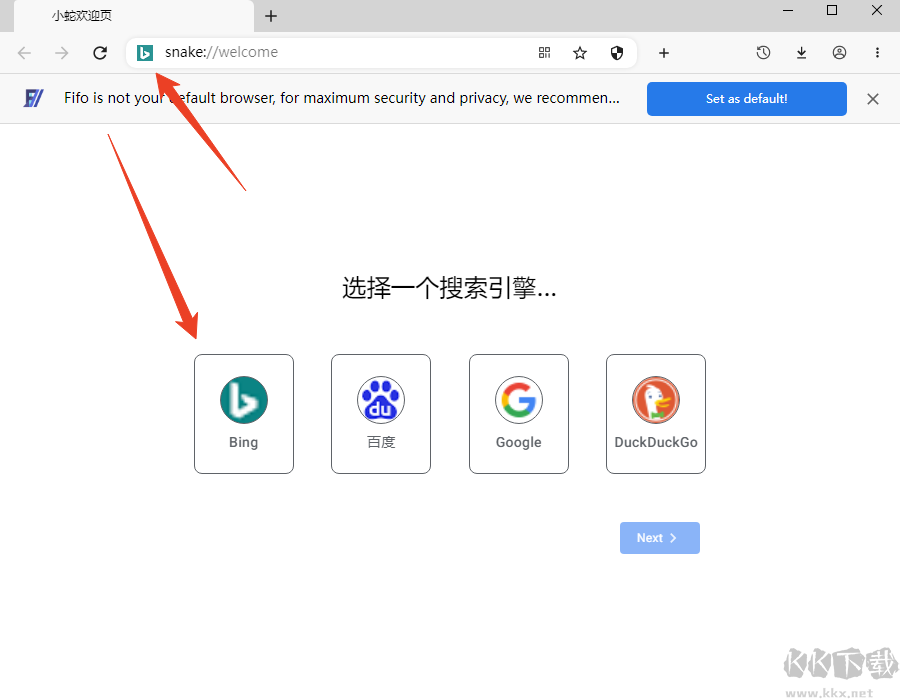Click the 选择一个搜索引擎 heading
This screenshot has width=900, height=700.
[x=449, y=287]
